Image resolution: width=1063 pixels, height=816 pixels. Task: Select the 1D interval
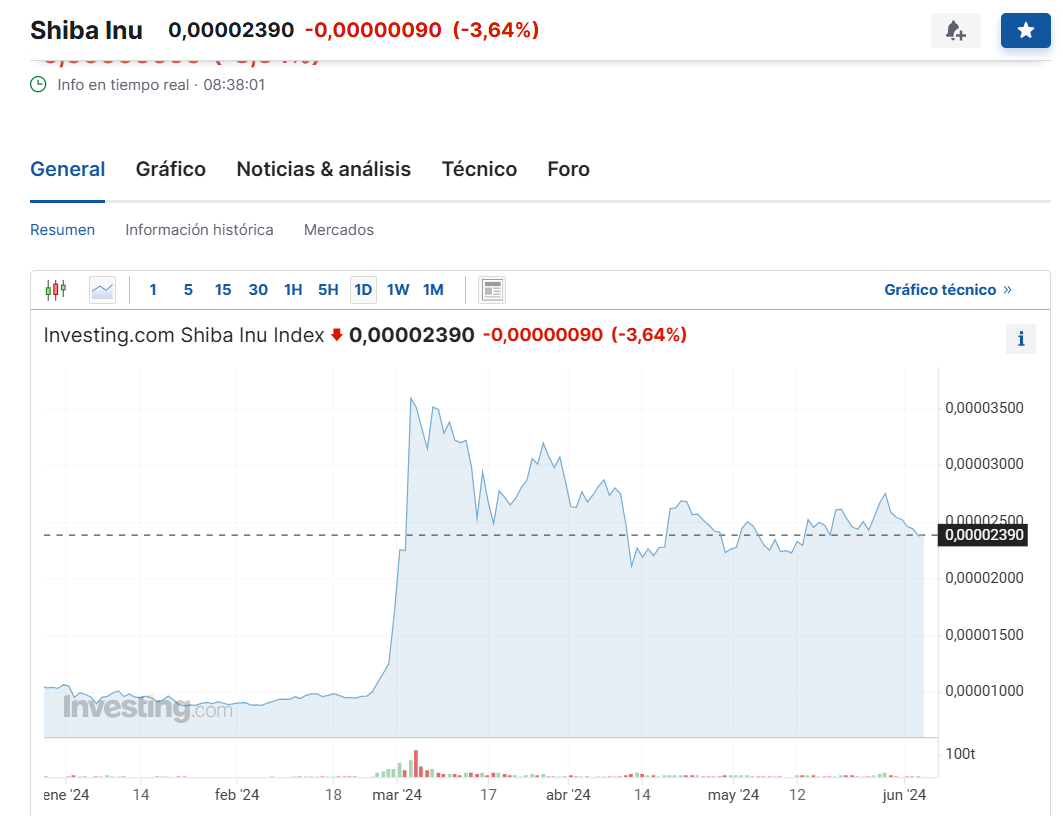coord(363,290)
